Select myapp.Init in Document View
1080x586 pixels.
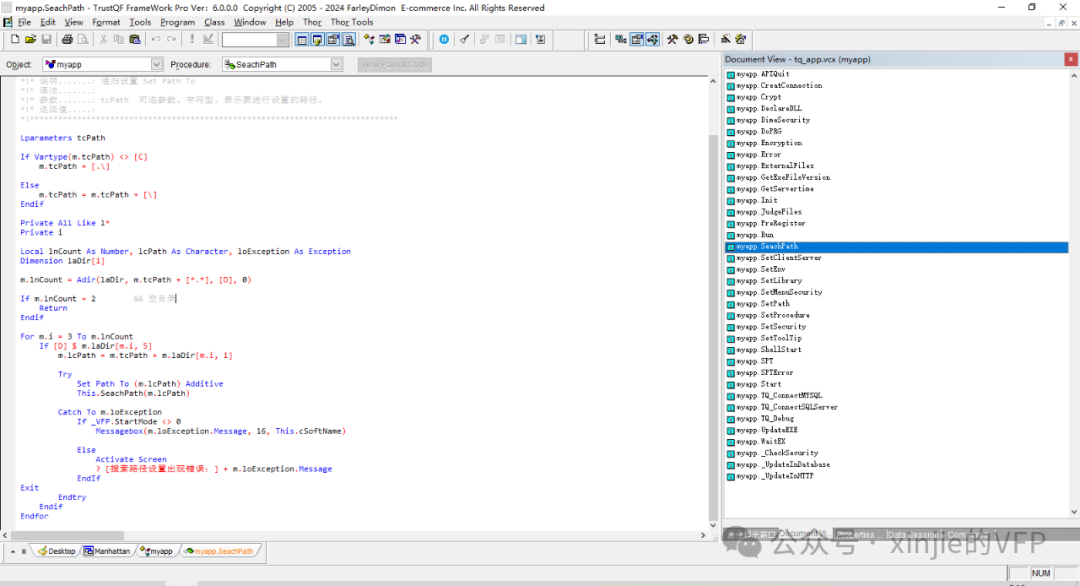pos(756,200)
